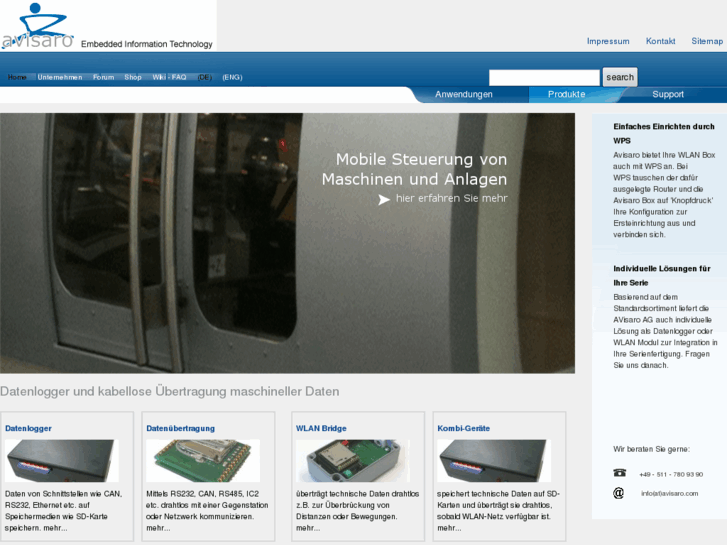727x545 pixels.
Task: Open the Wiki - FAQ menu item
Action: pos(169,77)
